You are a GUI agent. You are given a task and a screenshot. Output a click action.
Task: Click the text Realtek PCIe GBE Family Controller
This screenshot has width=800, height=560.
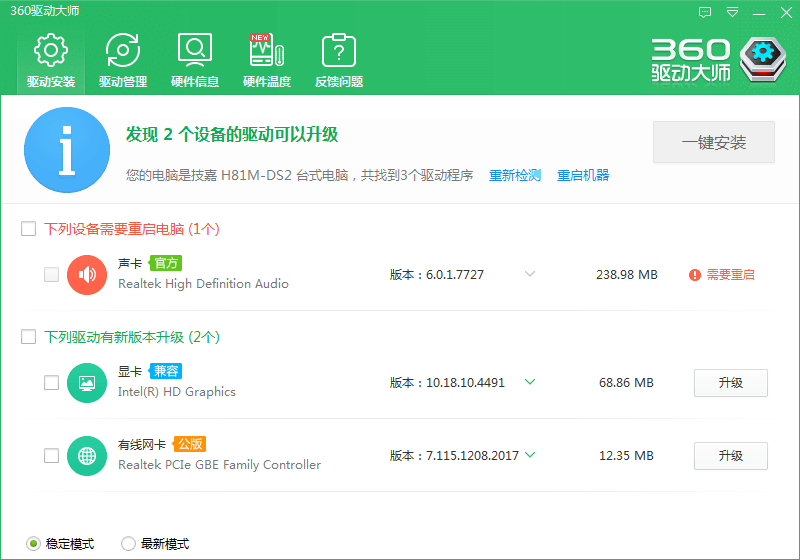coord(219,465)
